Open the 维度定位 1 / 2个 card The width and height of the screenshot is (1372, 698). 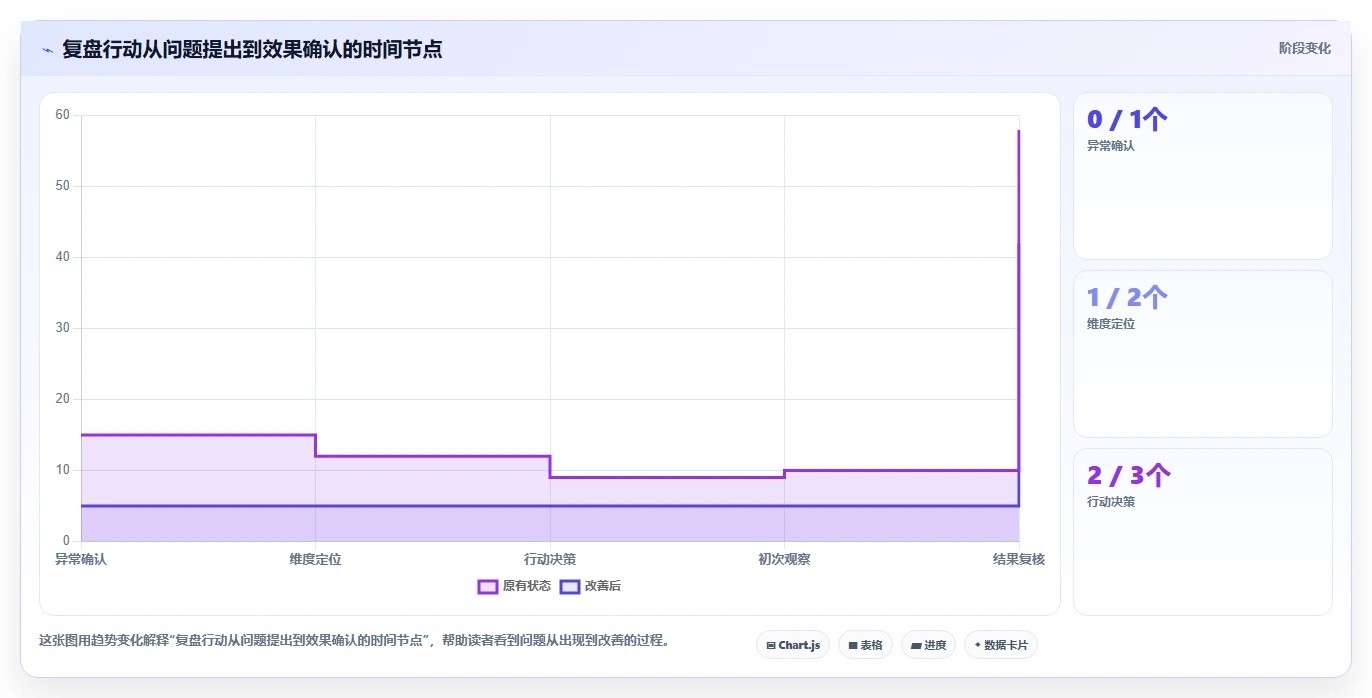(1202, 354)
